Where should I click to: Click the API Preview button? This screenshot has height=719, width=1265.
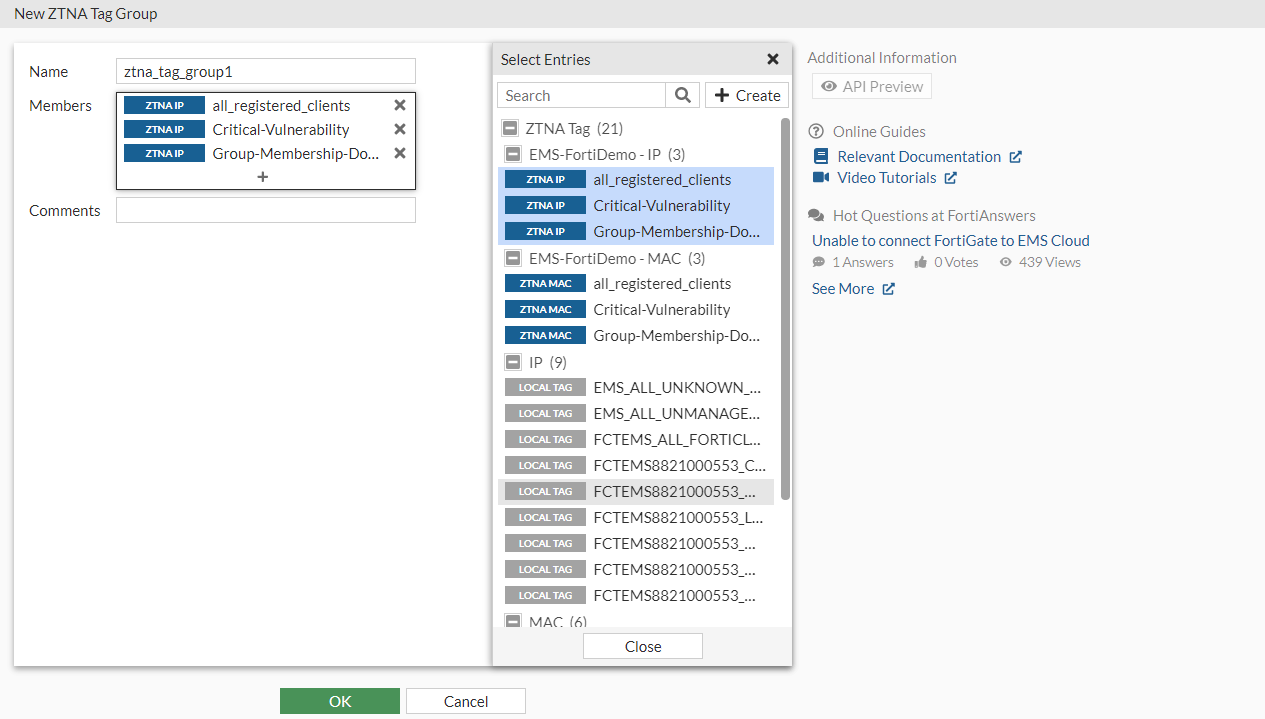pyautogui.click(x=871, y=86)
